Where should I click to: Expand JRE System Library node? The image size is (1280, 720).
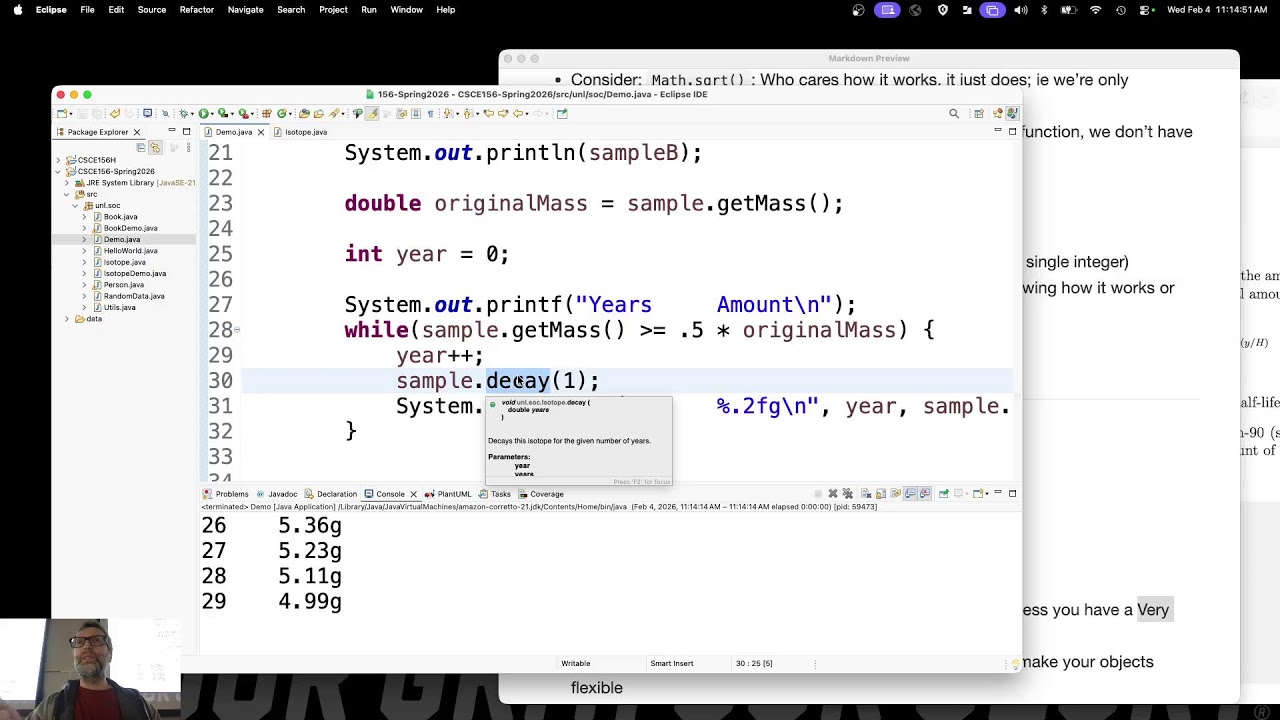(67, 183)
